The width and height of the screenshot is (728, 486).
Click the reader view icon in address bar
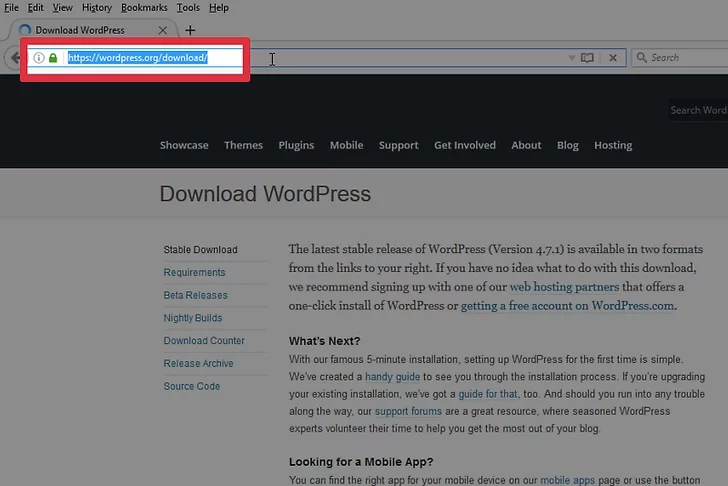pos(588,58)
